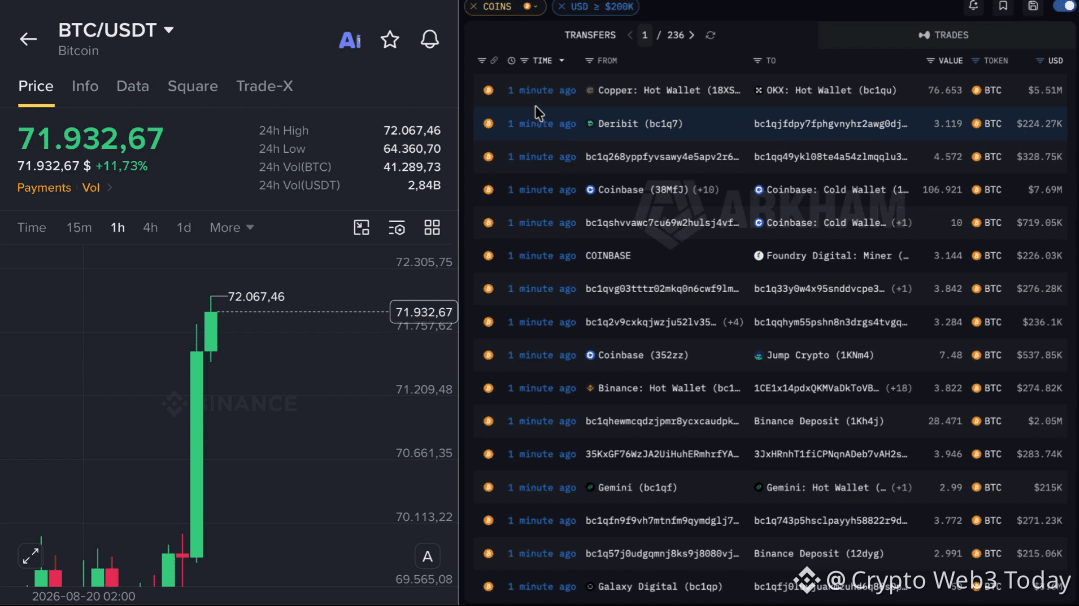Select the 4h chart interval
Viewport: 1079px width, 606px height.
click(x=150, y=228)
